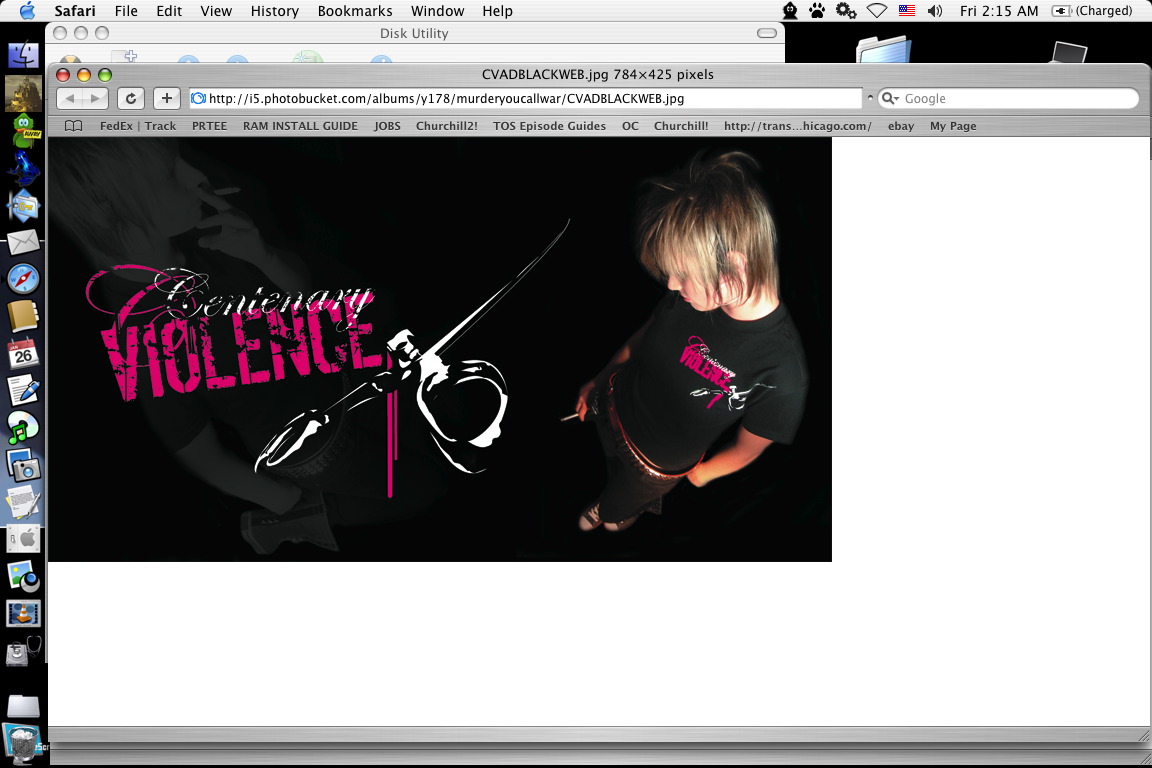Open the bookmarks library book icon
Viewport: 1152px width, 768px height.
tap(73, 126)
